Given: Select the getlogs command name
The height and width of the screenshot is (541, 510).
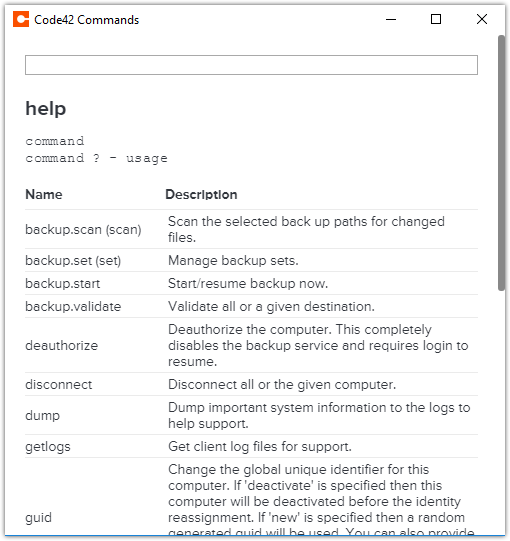Looking at the screenshot, I should [48, 447].
